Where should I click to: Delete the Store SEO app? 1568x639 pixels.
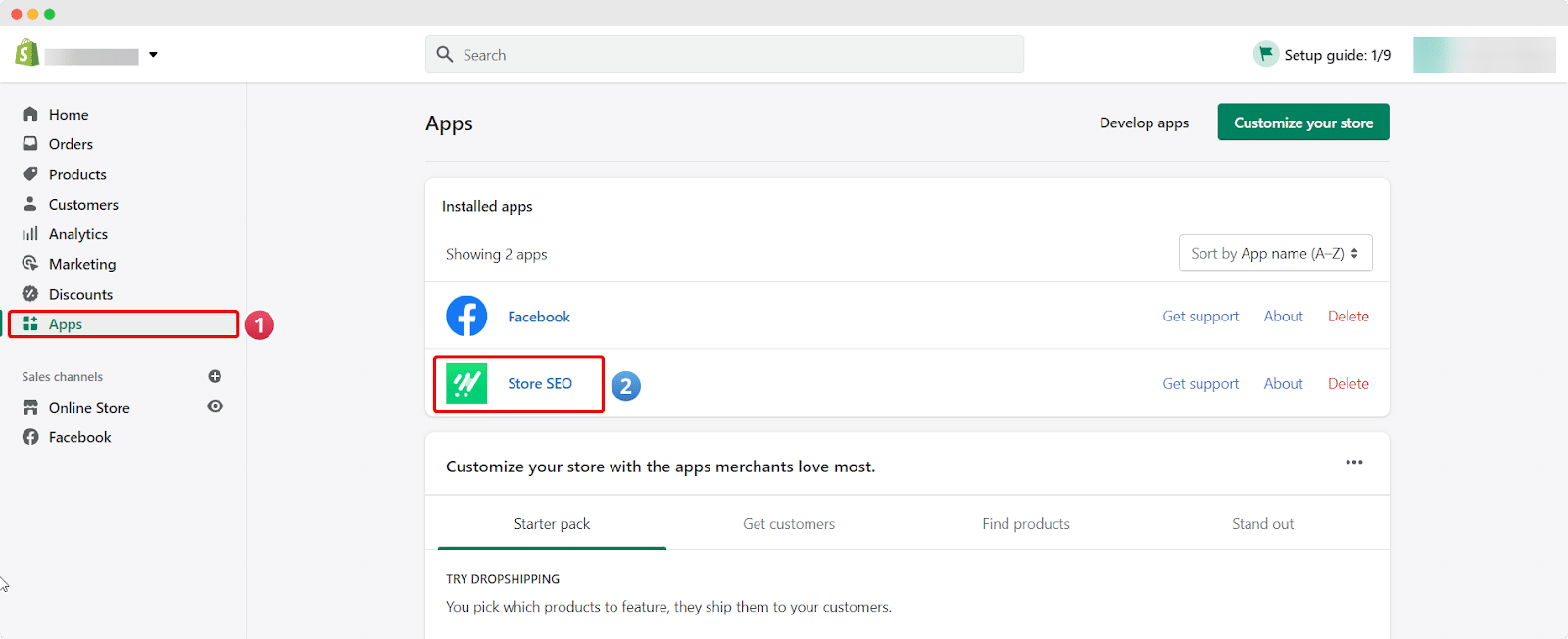1348,384
